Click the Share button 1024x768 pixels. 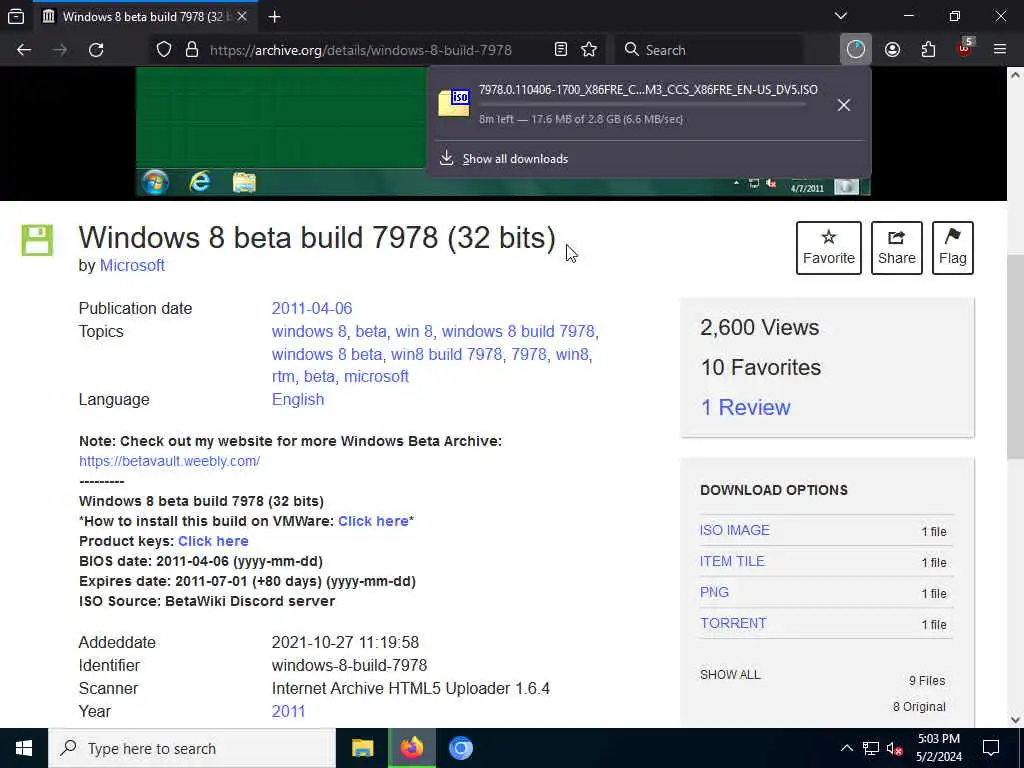(897, 248)
